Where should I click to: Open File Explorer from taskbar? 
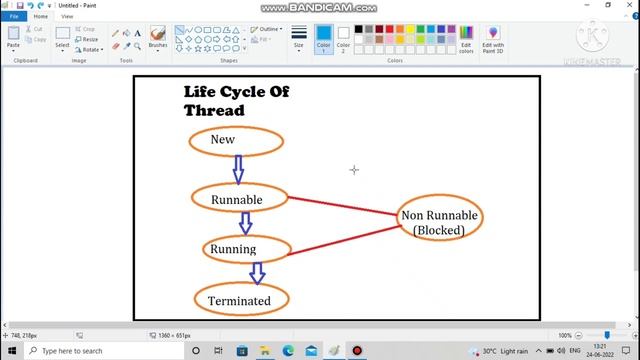[265, 351]
